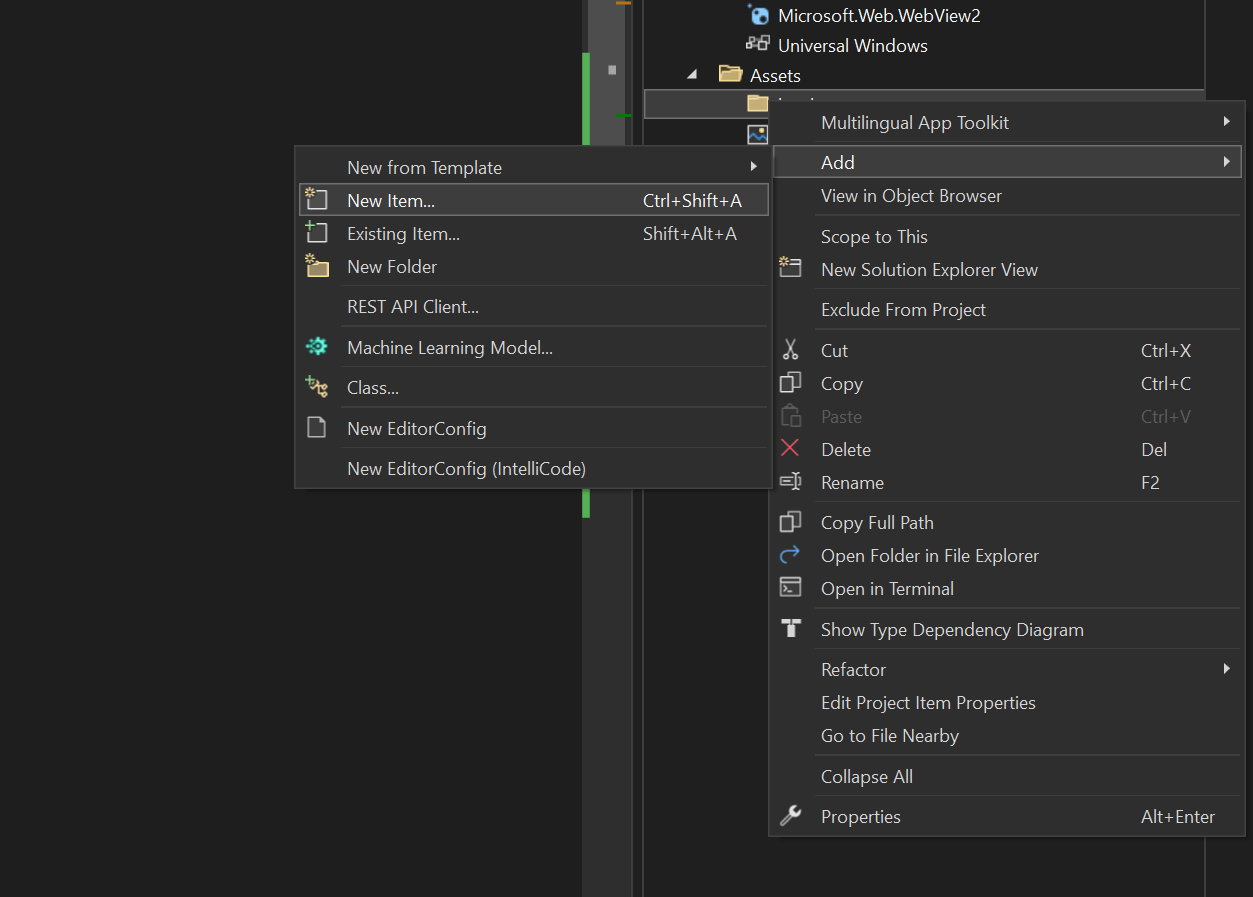The height and width of the screenshot is (897, 1253).
Task: Click the scissors Cut icon
Action: pyautogui.click(x=790, y=350)
